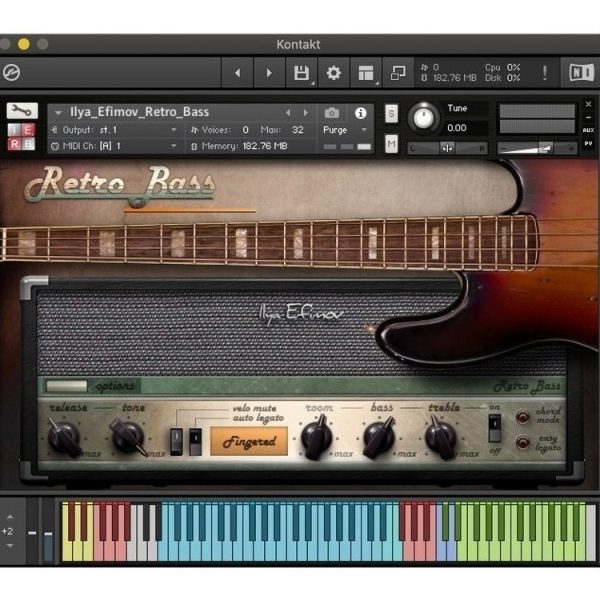The height and width of the screenshot is (600, 600).
Task: Show instrument info with the i icon
Action: pos(360,113)
